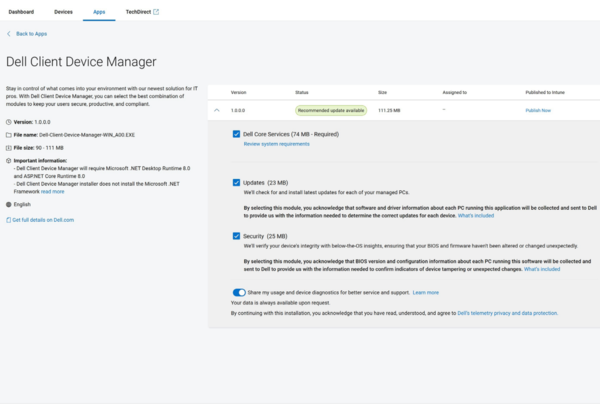Collapse the version 1.0.0.0 row

[217, 110]
